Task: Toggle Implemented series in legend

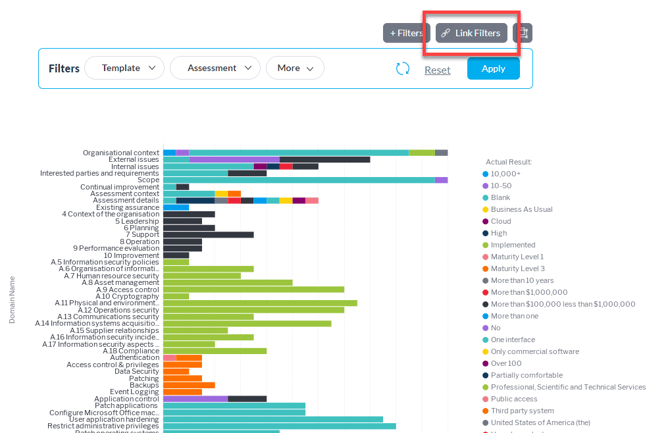Action: click(485, 245)
